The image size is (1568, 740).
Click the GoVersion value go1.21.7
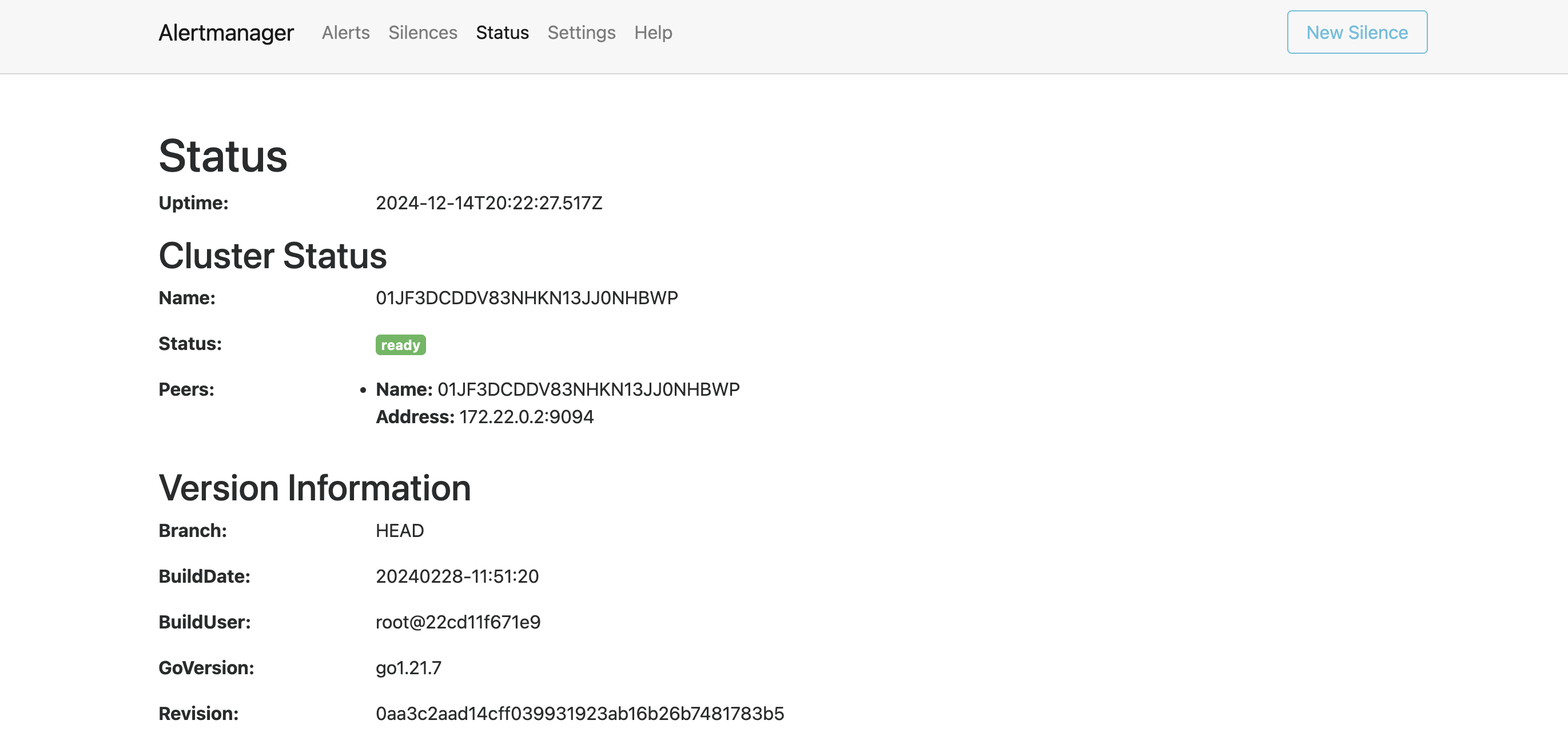pyautogui.click(x=408, y=667)
